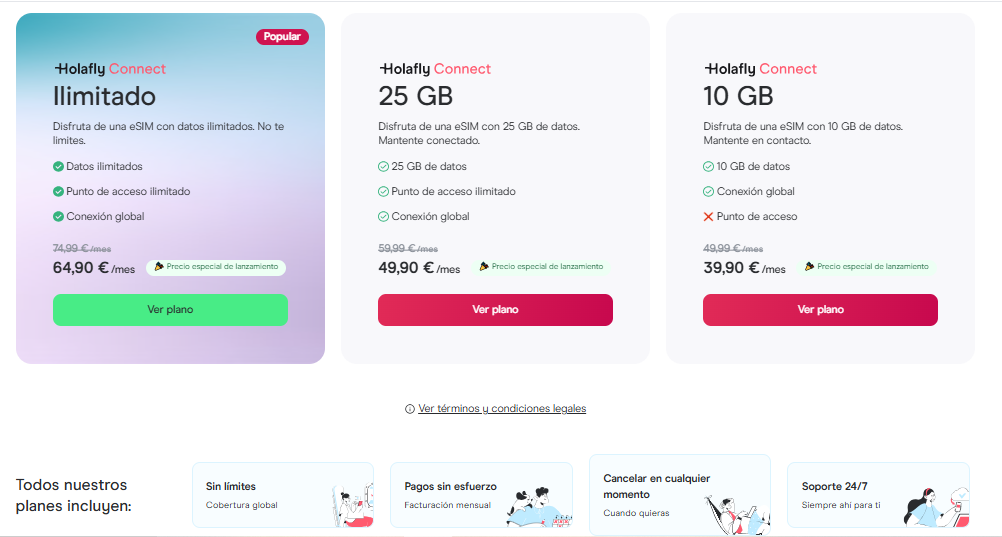
Task: Click launch price tag on 10 GB plan
Action: pos(866,267)
